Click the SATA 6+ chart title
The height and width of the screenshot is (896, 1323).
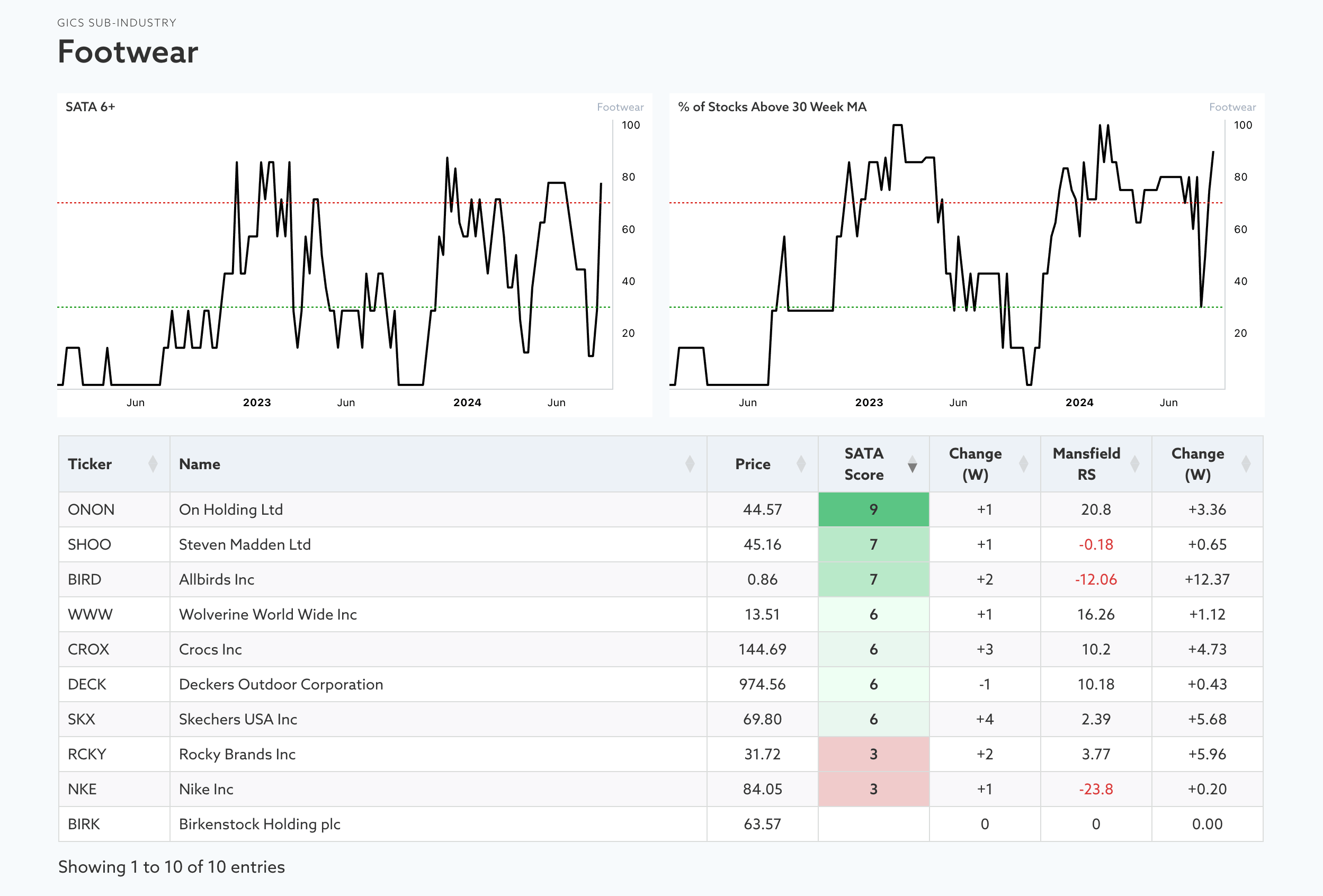tap(90, 107)
